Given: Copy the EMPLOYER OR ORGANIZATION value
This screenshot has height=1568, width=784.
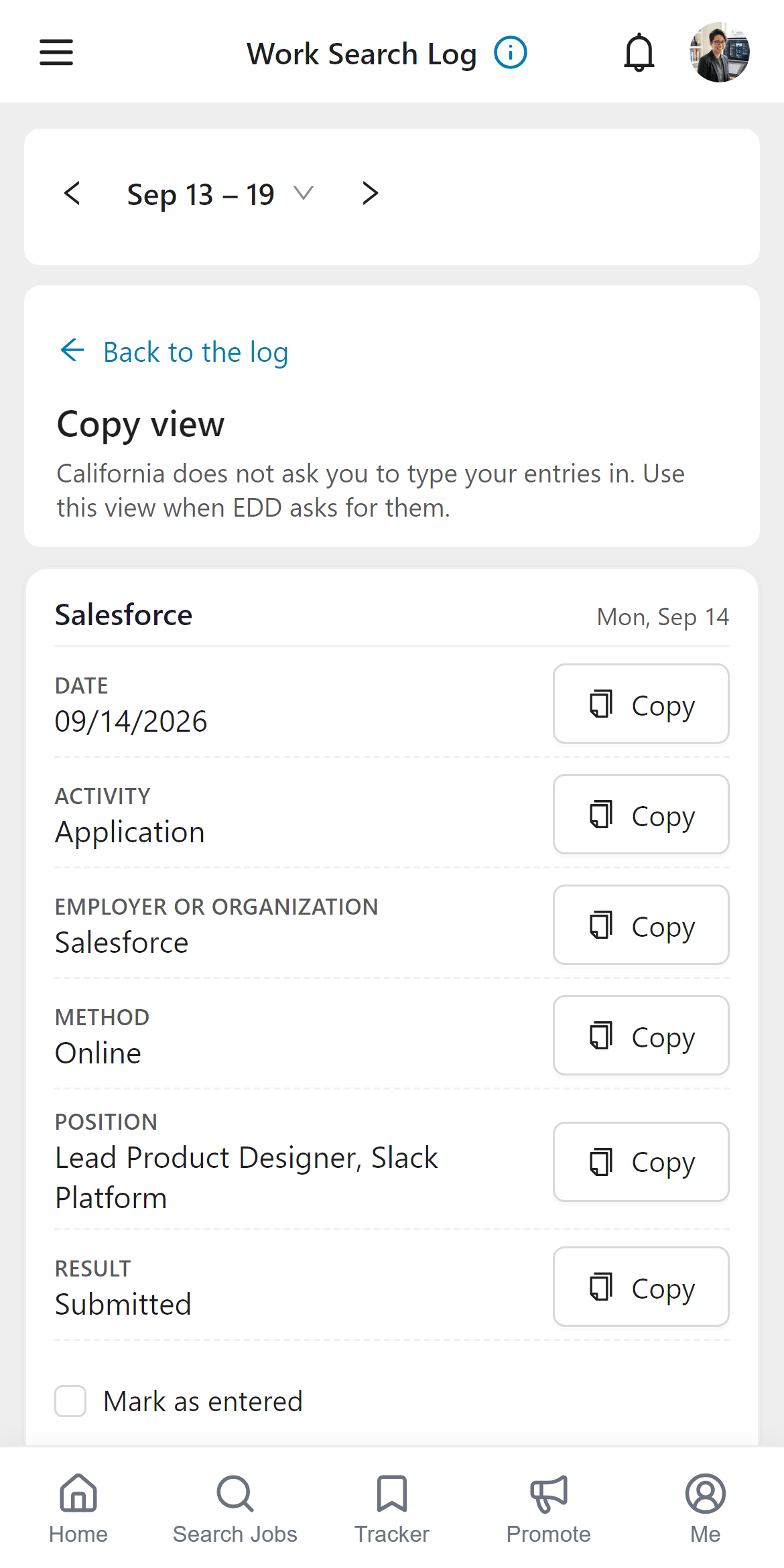Looking at the screenshot, I should point(641,925).
